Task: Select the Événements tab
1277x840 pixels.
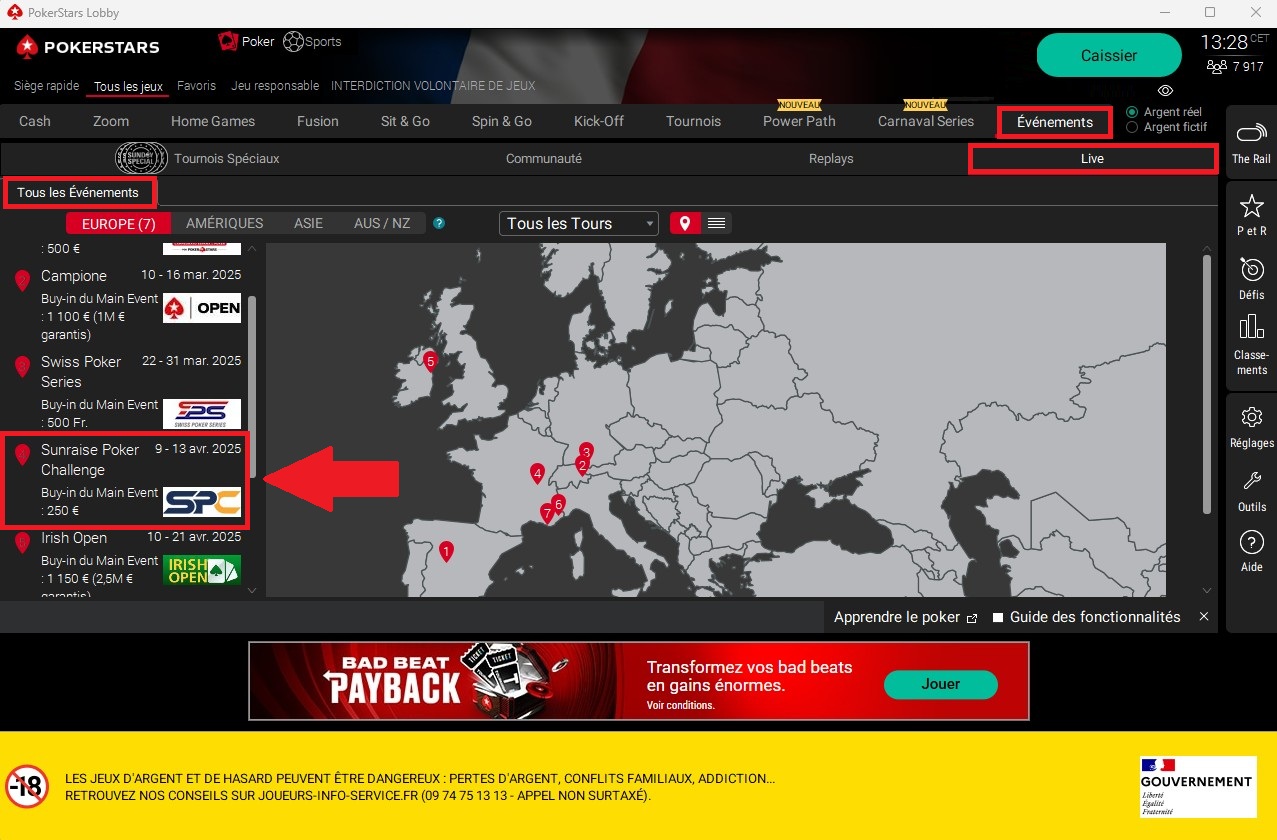Action: point(1055,122)
